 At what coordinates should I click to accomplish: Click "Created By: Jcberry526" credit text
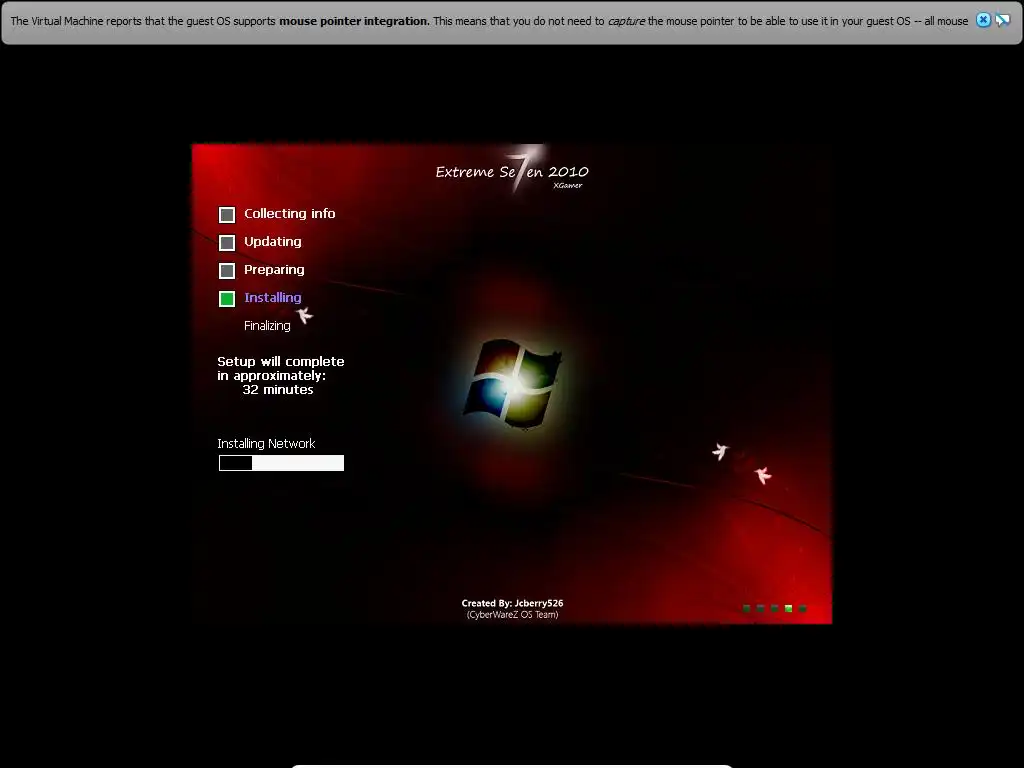tap(513, 603)
